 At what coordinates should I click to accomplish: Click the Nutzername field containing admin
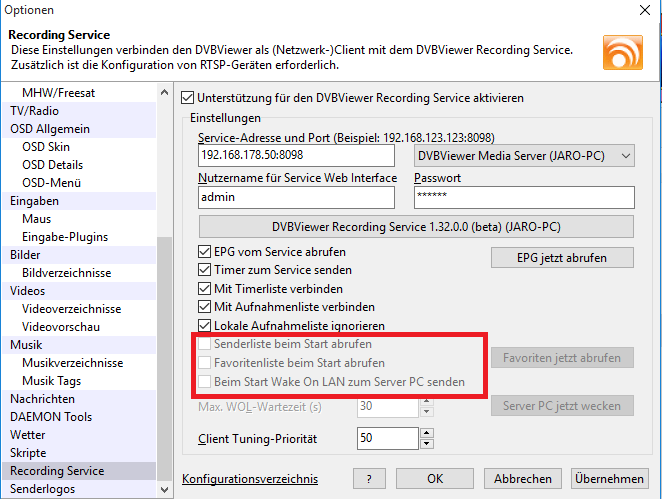point(296,197)
